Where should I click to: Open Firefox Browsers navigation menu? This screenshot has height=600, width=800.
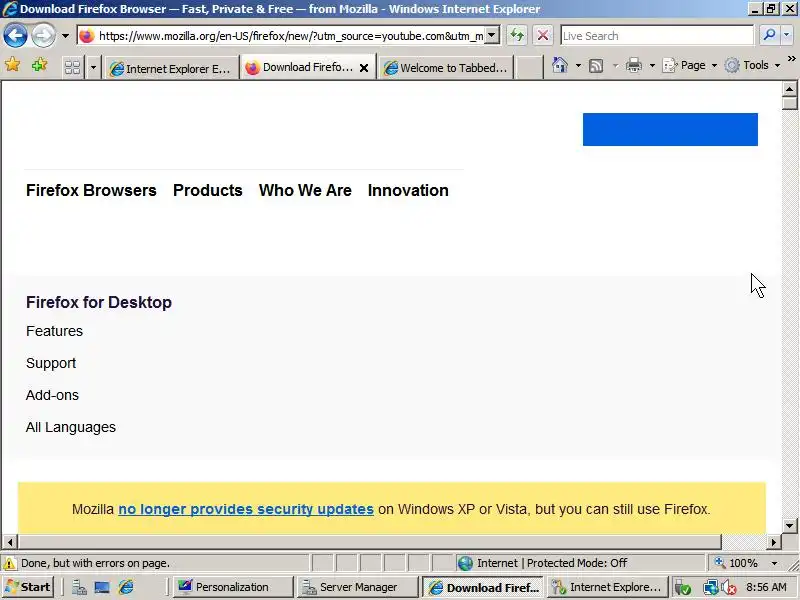coord(91,190)
